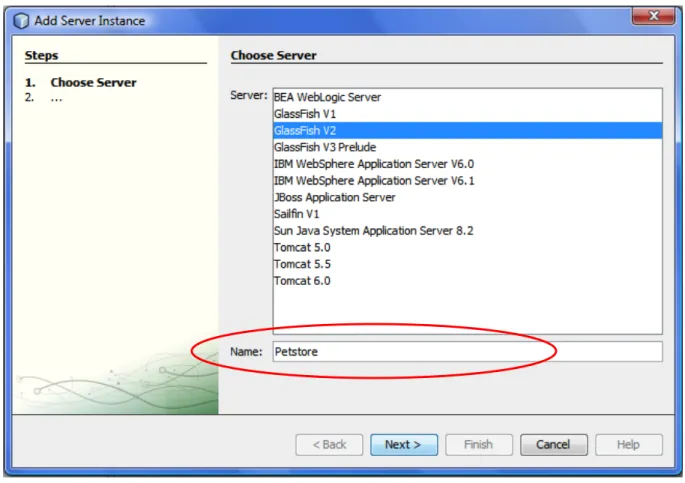685x483 pixels.
Task: Click the Add Server Instance title icon
Action: tap(21, 21)
